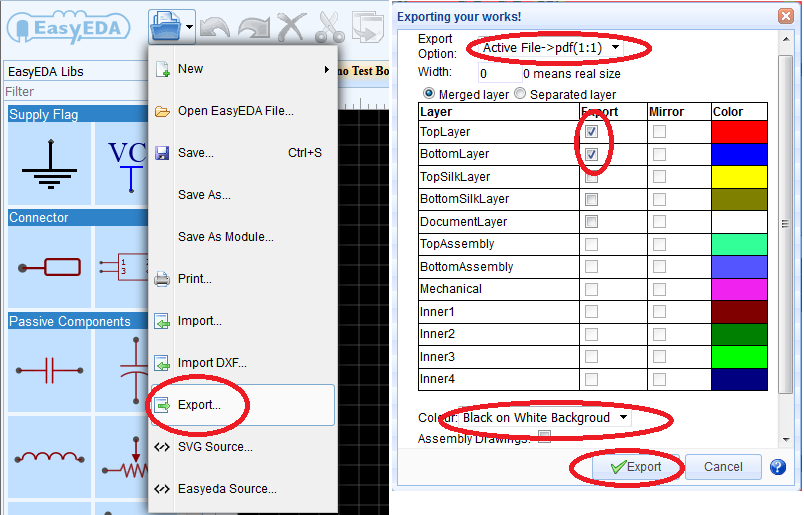Undo the last action with undo arrow
Viewport: 804px width, 515px height.
(215, 27)
